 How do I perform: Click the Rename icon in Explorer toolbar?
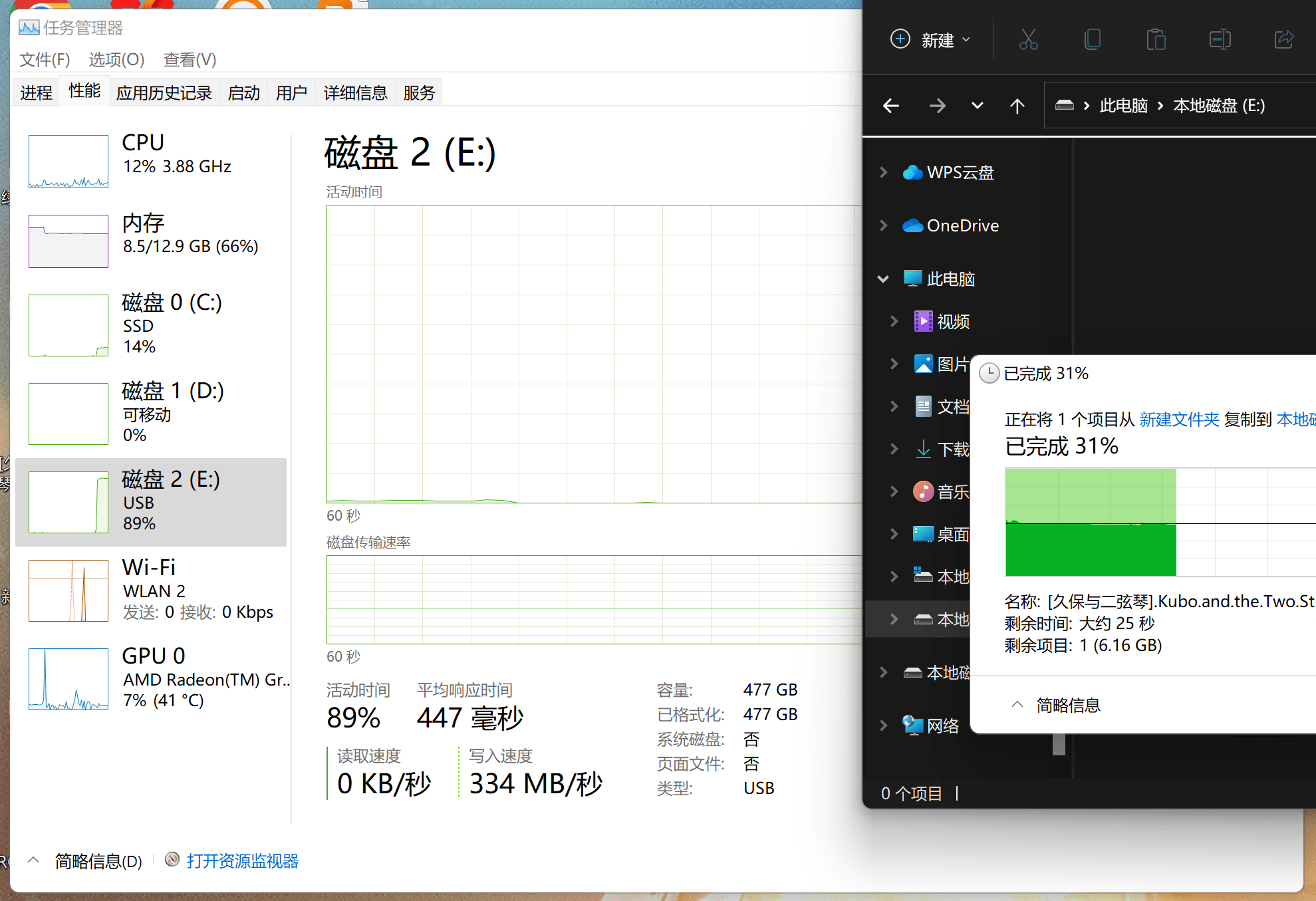coord(1220,40)
